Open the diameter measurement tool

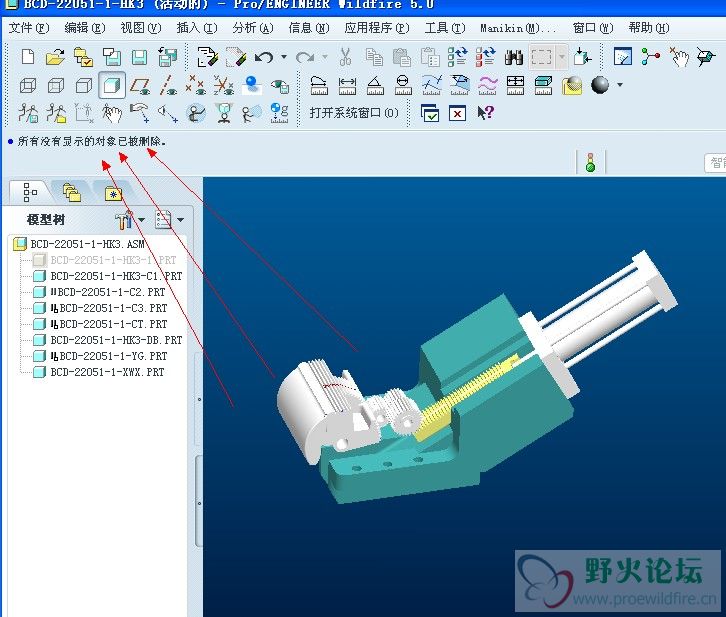point(403,86)
